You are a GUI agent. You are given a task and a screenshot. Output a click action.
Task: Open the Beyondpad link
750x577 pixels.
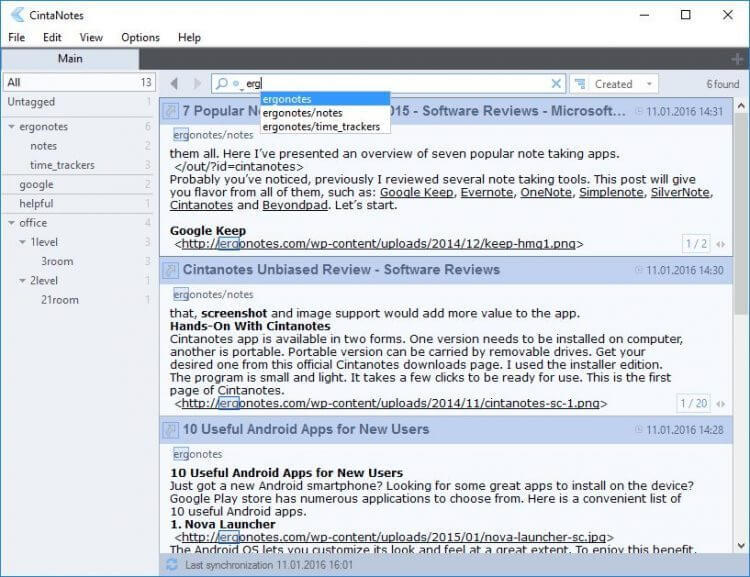pos(295,205)
